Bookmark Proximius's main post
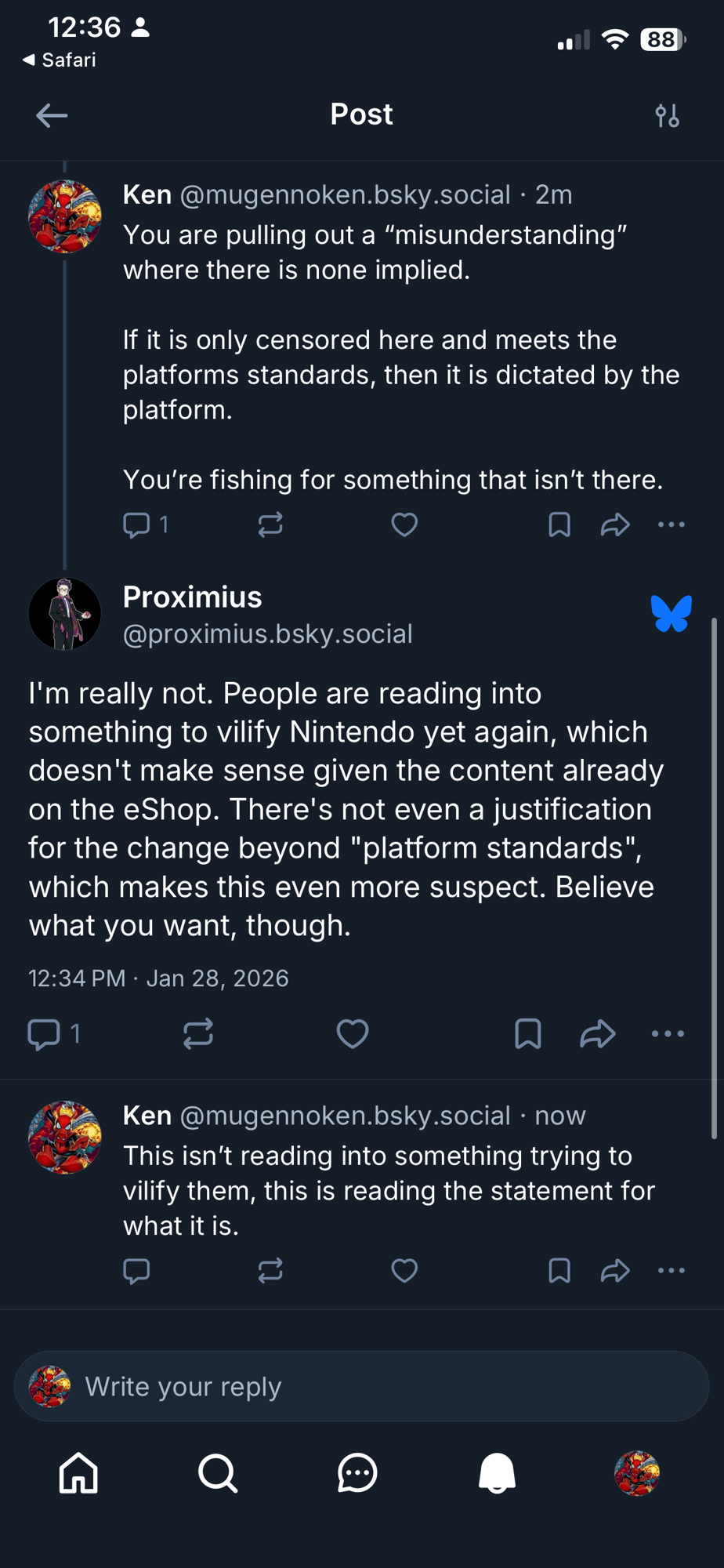The width and height of the screenshot is (724, 1568). (527, 1033)
